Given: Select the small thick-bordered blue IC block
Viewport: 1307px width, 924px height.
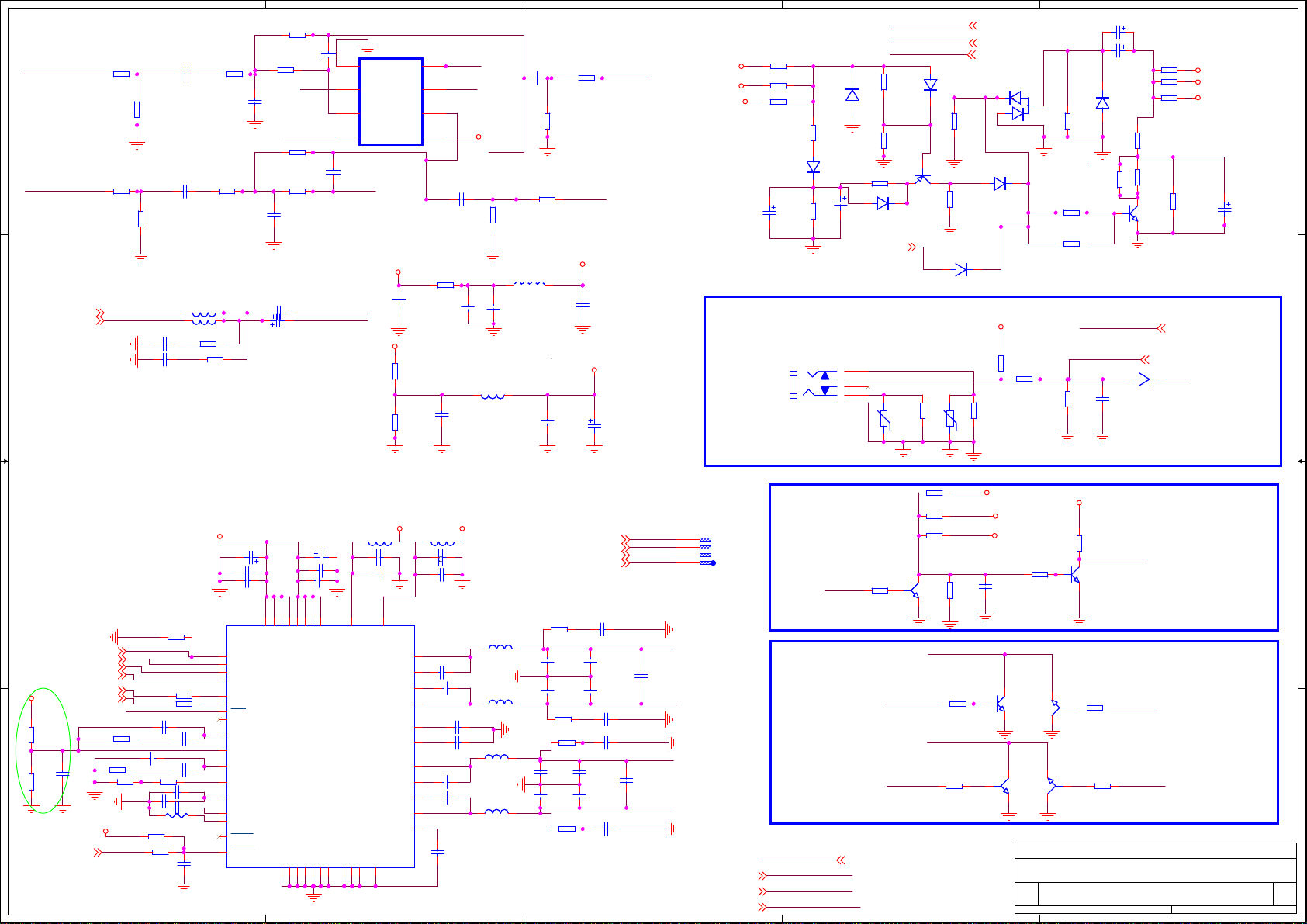Looking at the screenshot, I should pyautogui.click(x=390, y=102).
